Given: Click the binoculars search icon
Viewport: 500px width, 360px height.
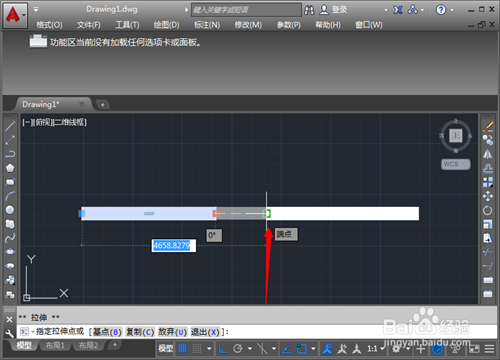Looking at the screenshot, I should tap(309, 10).
